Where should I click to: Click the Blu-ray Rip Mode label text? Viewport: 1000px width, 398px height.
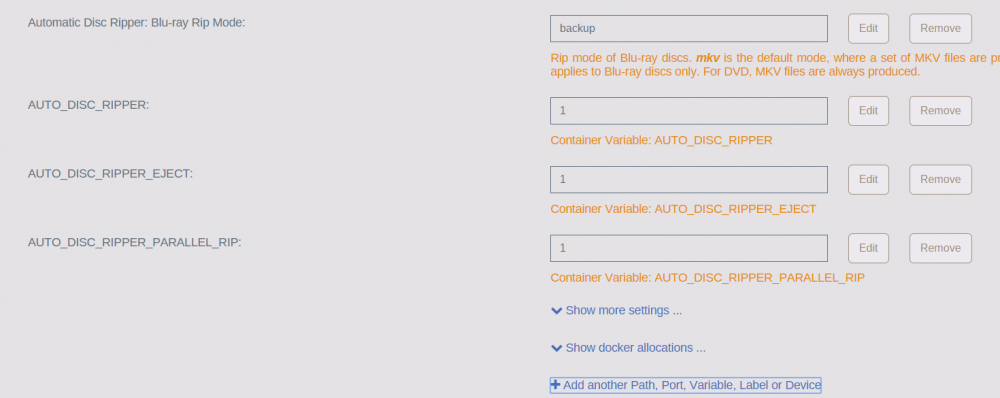(136, 22)
